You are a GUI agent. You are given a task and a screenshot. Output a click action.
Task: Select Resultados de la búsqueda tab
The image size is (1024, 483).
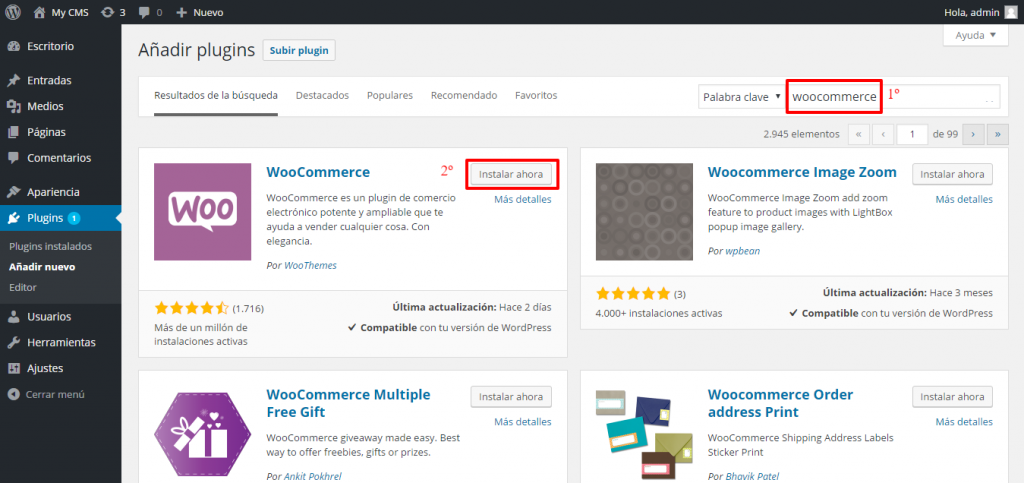tap(216, 95)
